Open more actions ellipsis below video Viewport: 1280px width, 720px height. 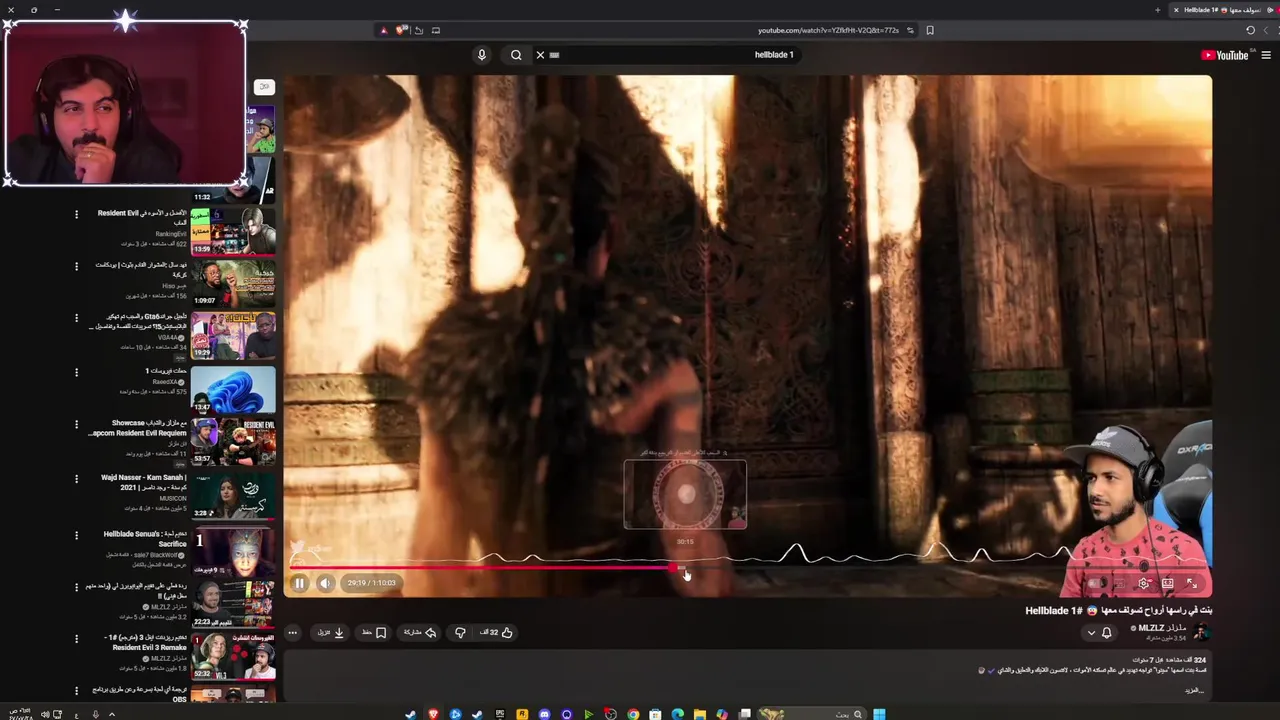click(292, 632)
